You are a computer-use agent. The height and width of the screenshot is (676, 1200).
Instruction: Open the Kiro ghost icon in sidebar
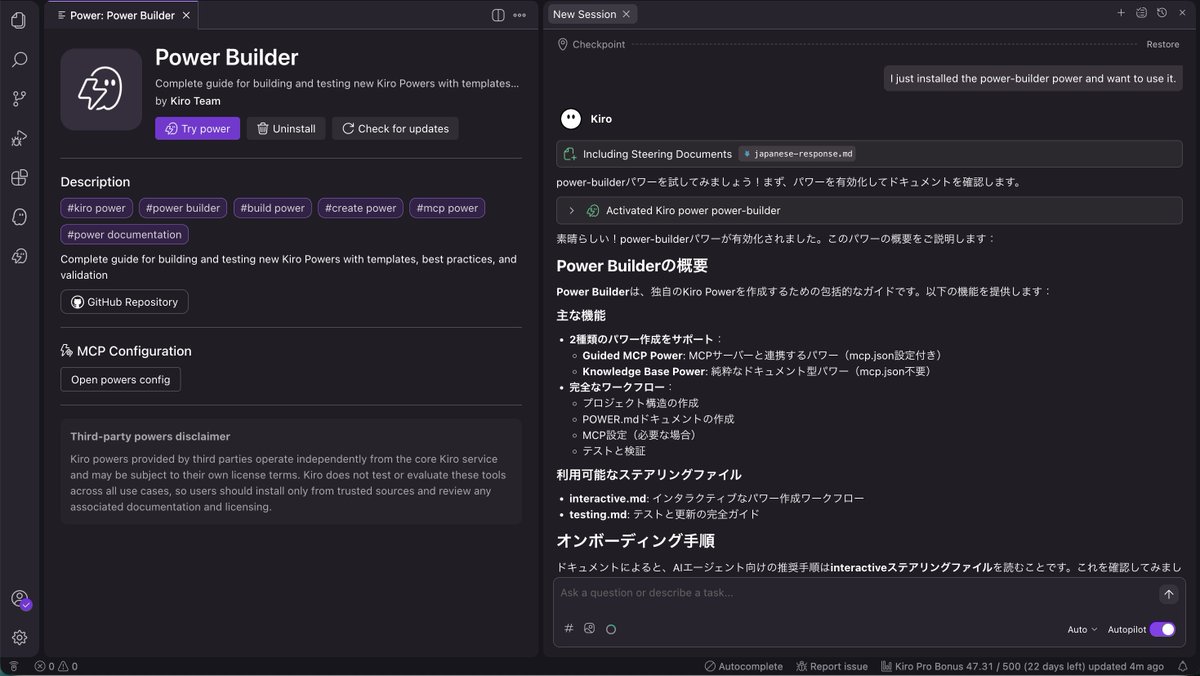coord(19,217)
